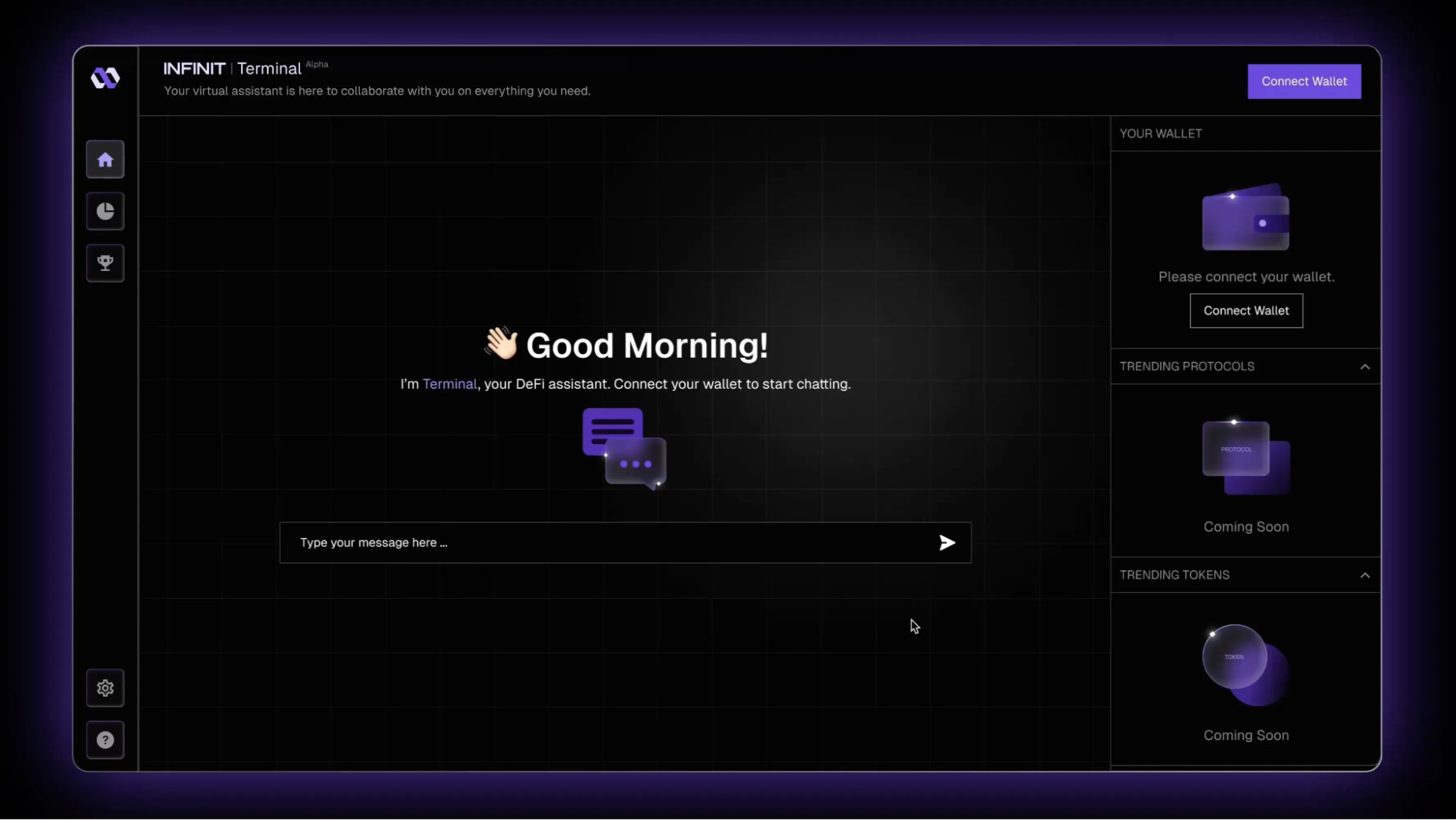Open help via the question mark icon
The height and width of the screenshot is (820, 1456).
105,740
